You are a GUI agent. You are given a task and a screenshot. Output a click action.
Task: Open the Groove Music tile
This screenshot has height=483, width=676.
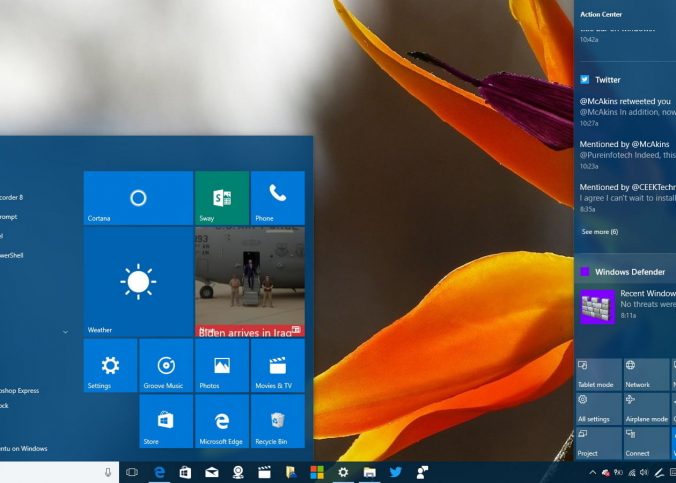coord(166,366)
